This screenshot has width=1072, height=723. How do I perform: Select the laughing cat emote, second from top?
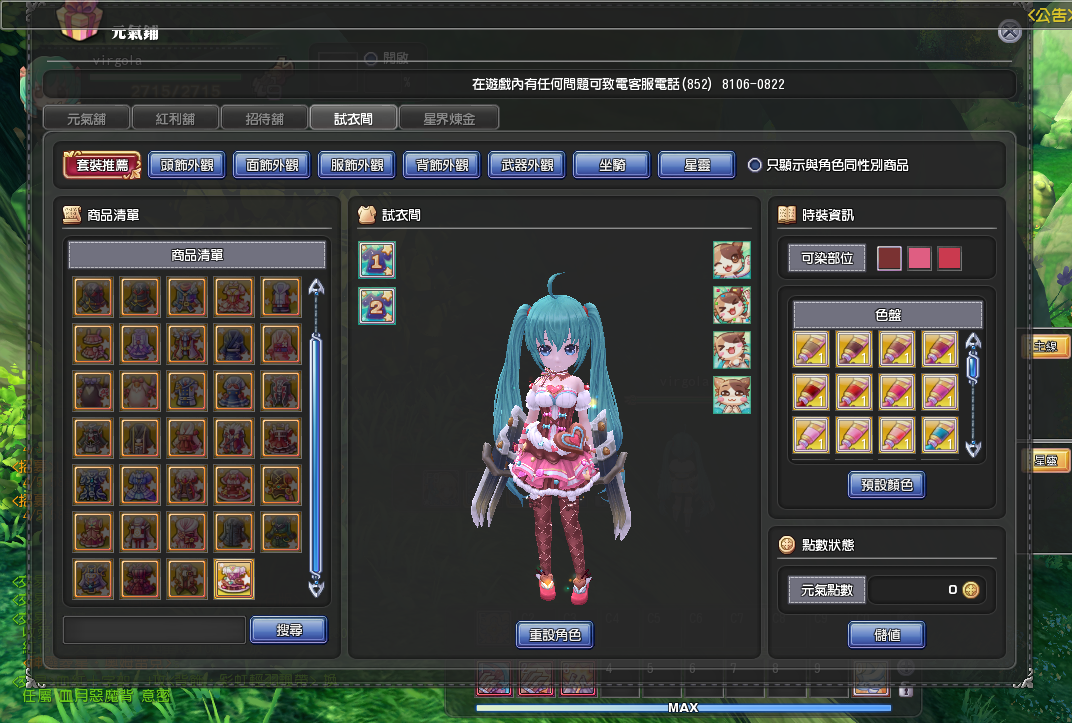pyautogui.click(x=732, y=305)
